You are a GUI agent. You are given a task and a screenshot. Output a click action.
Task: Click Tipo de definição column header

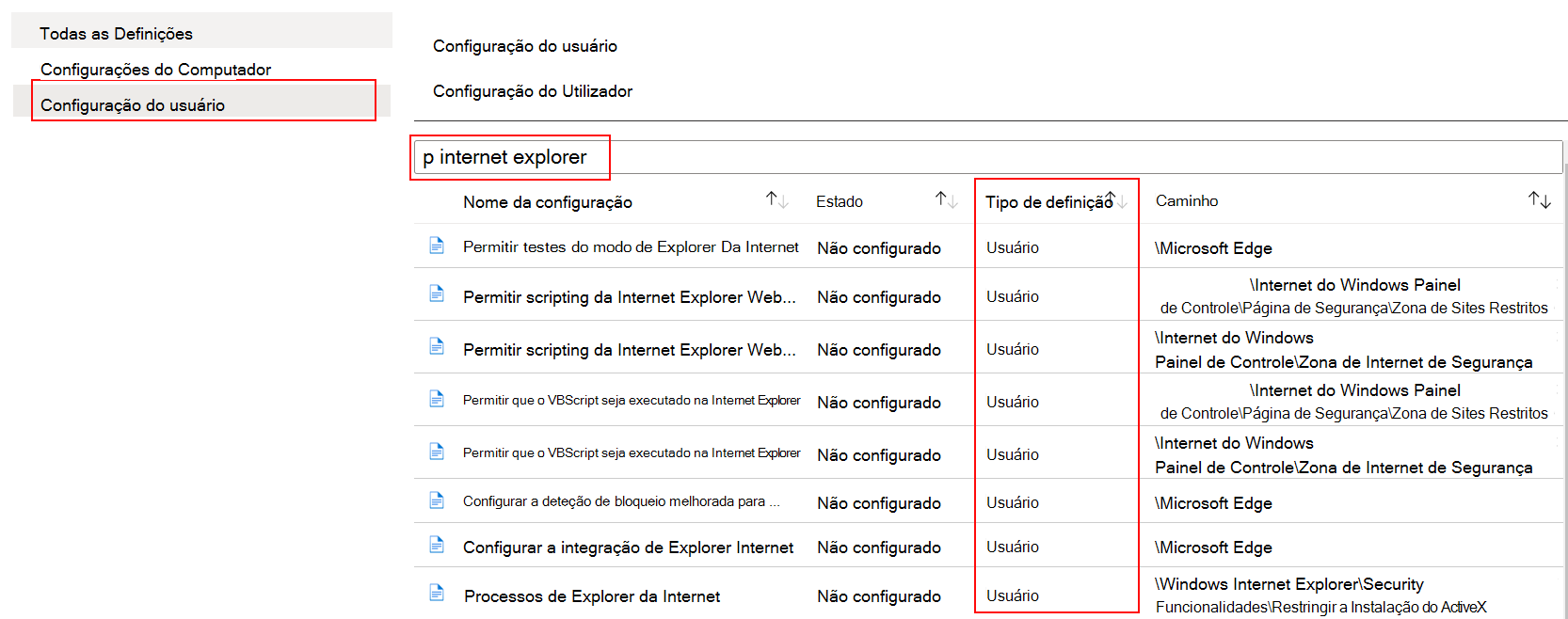(1048, 202)
